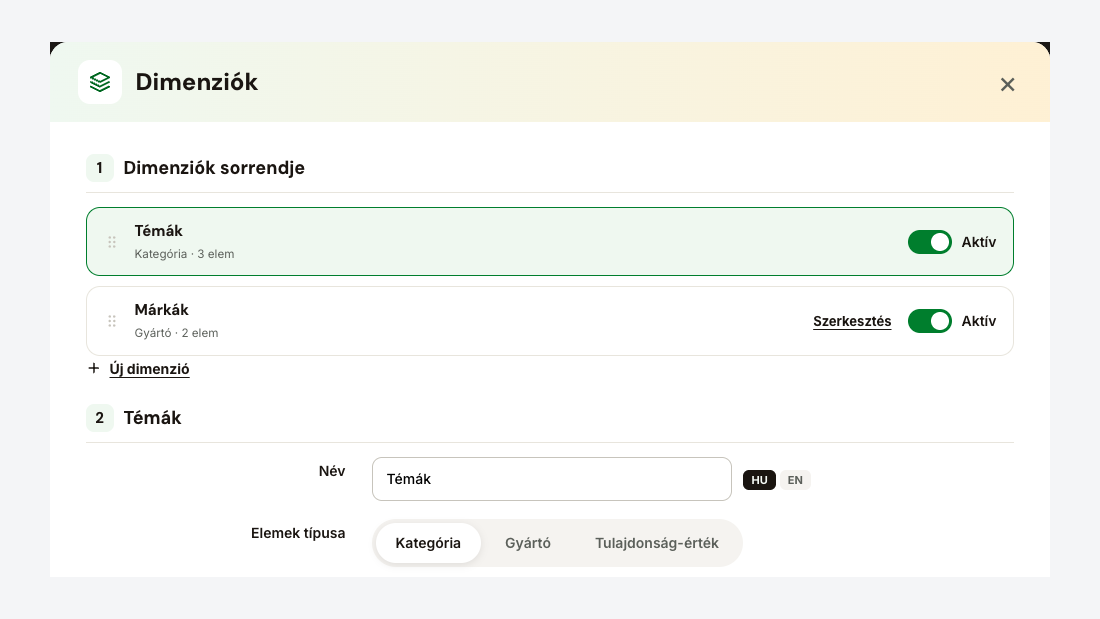This screenshot has height=619, width=1100.
Task: Click the Dimenziók layers icon
Action: 100,82
